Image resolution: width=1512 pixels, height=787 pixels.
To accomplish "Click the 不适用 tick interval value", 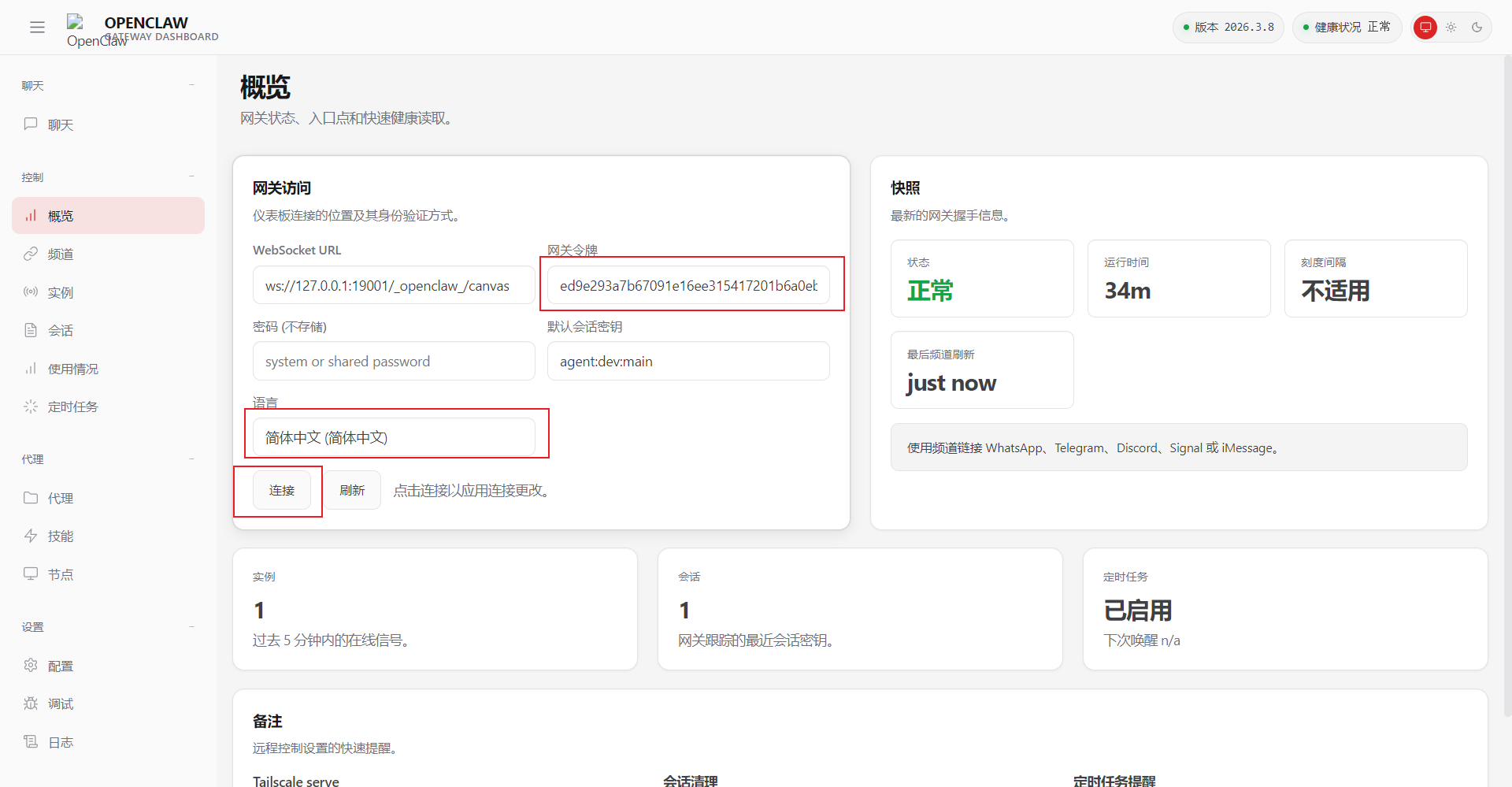I will tap(1335, 291).
